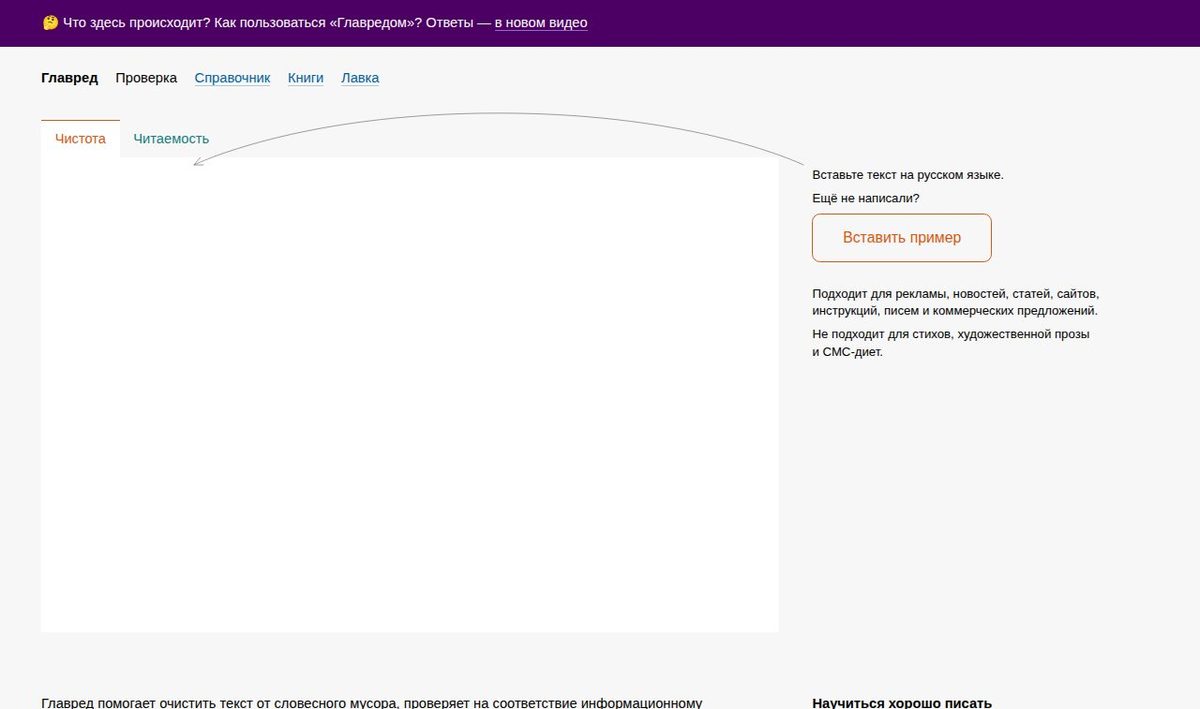Click the 'Ещё не написали?' text
This screenshot has height=709, width=1200.
[x=866, y=198]
